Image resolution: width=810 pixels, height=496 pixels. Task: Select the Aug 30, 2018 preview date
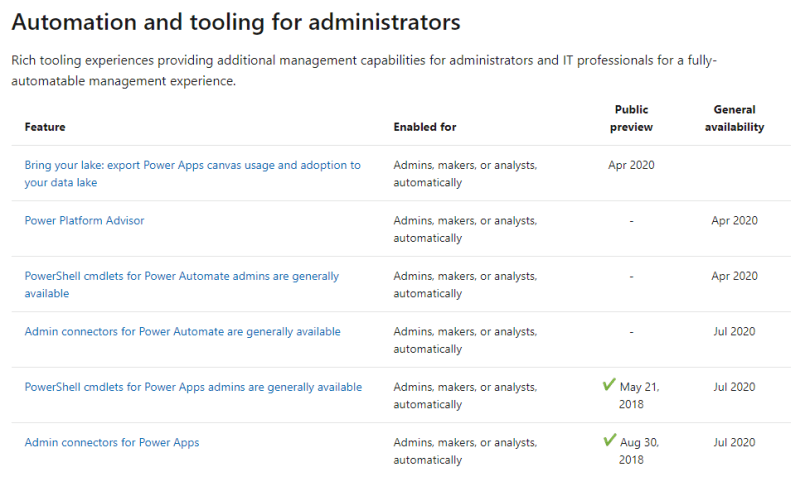[x=639, y=451]
